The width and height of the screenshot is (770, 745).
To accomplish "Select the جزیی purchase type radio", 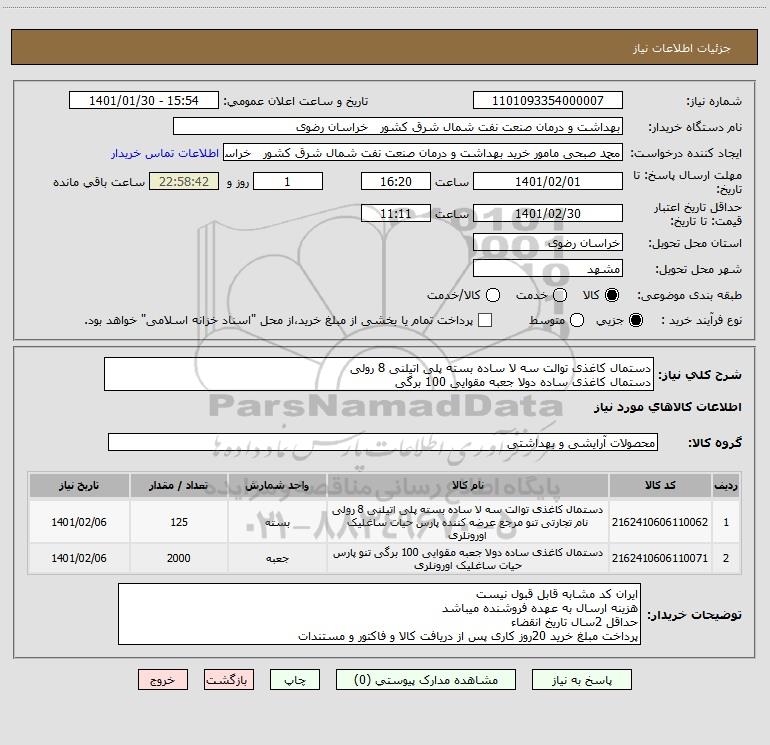I will click(x=636, y=320).
